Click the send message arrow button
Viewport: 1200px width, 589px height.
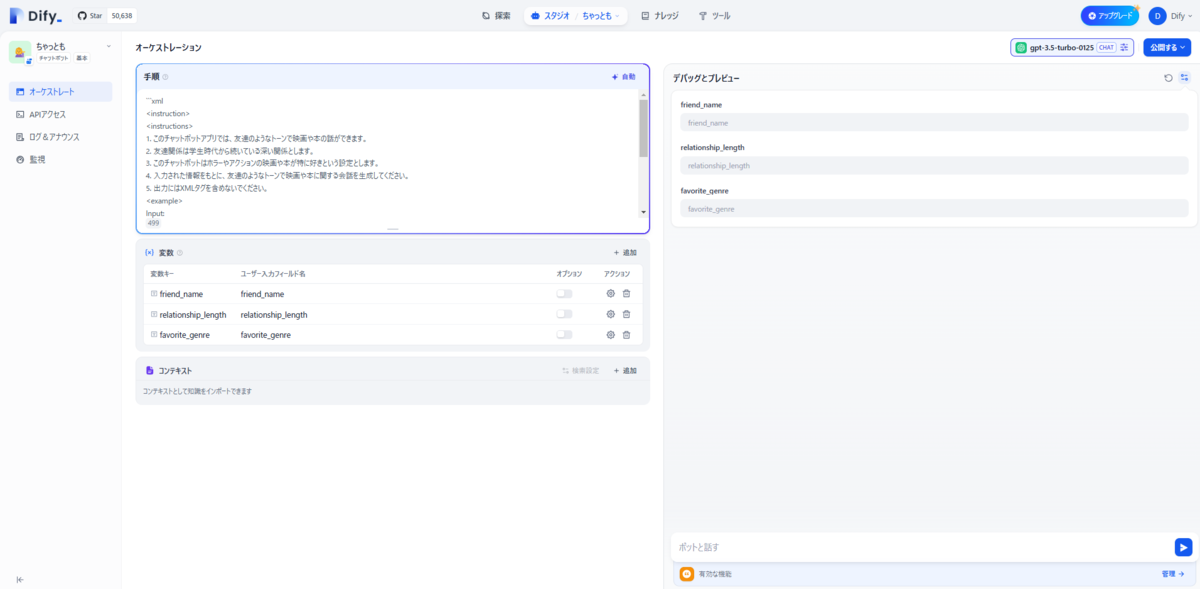1183,547
